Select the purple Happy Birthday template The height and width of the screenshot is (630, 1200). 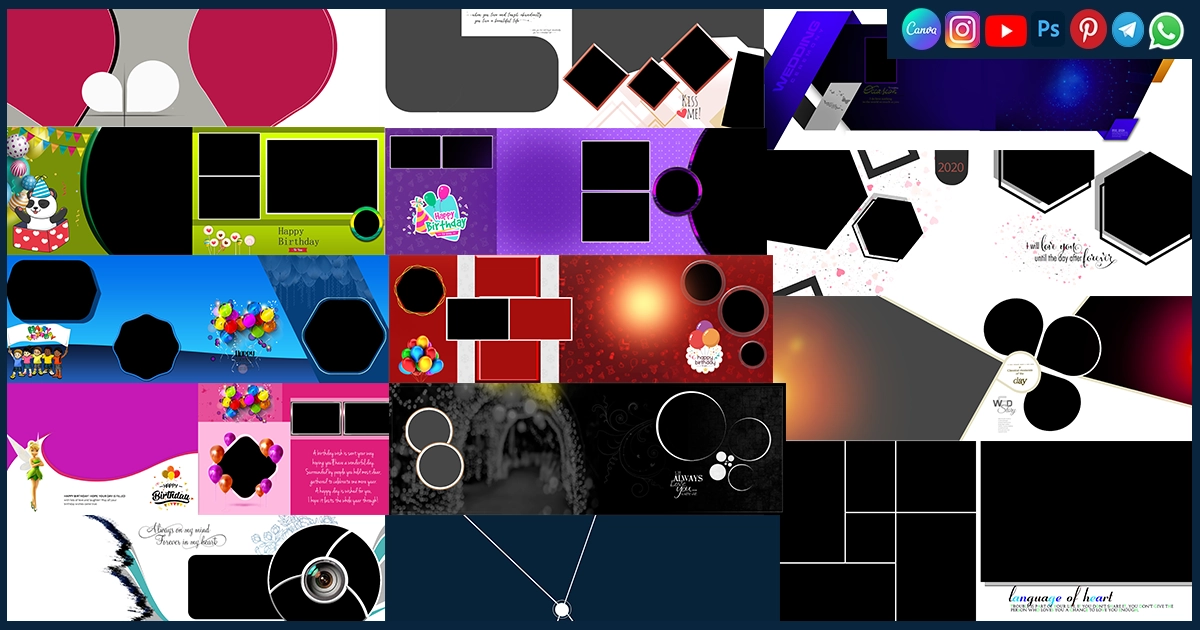[x=575, y=190]
